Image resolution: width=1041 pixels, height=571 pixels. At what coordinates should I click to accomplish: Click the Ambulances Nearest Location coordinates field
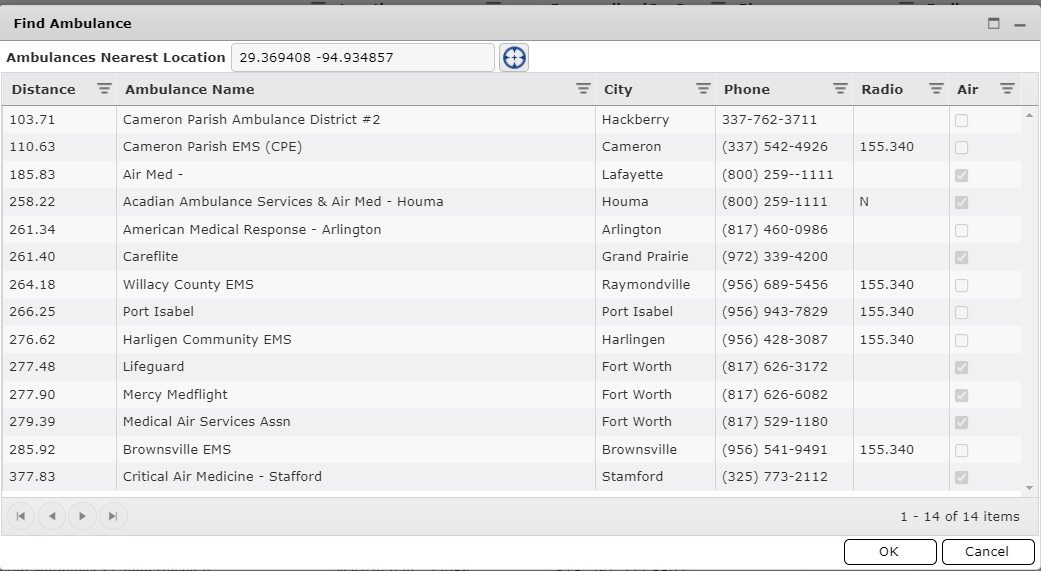362,58
